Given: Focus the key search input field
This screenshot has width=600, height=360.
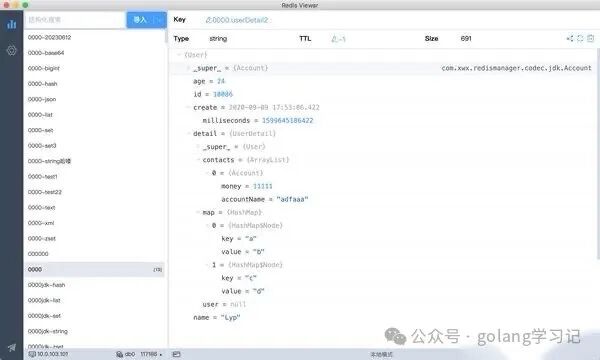Looking at the screenshot, I should pyautogui.click(x=75, y=20).
